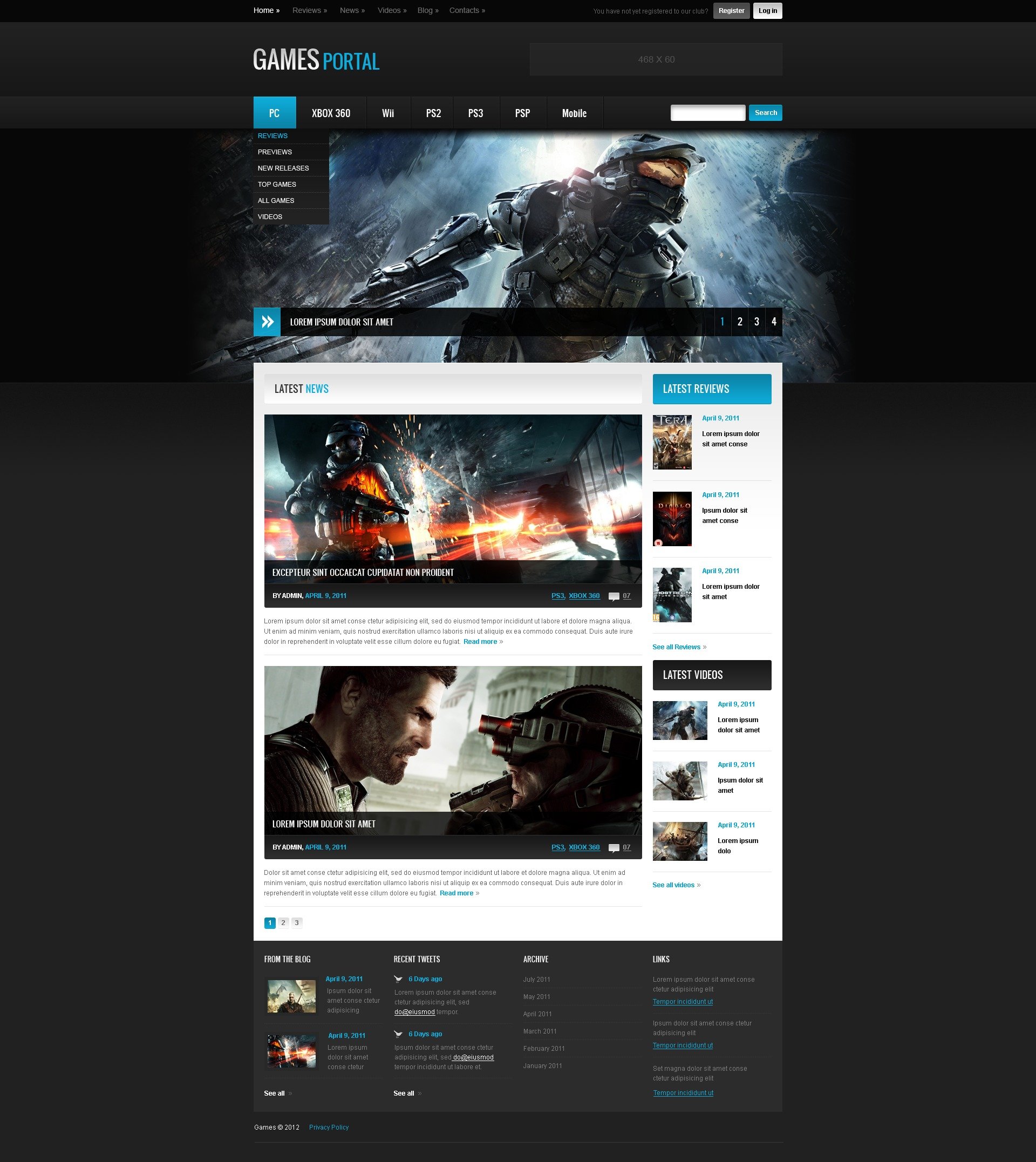Click the double-arrow slider caption icon

267,322
